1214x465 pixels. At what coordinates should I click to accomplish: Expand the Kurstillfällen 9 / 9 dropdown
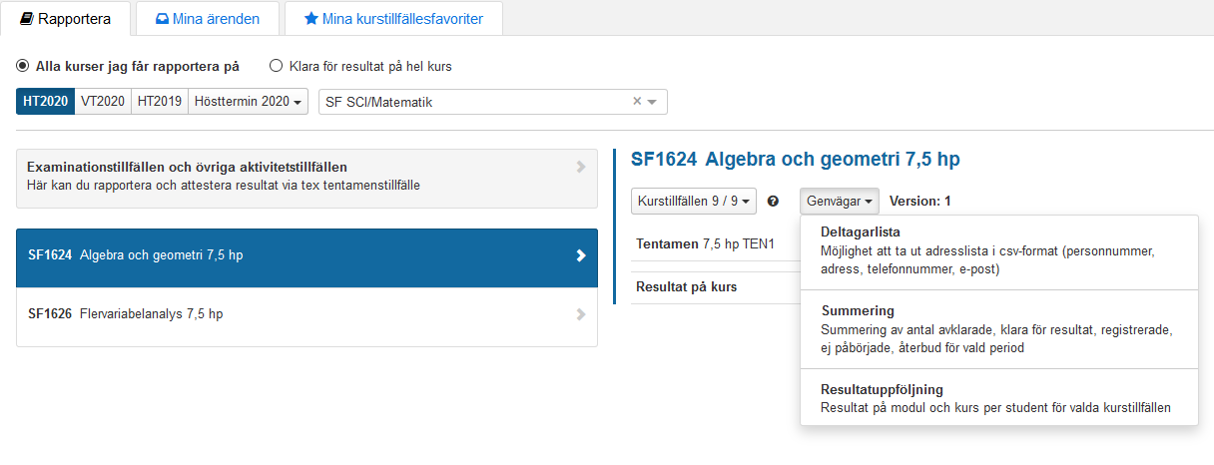(x=693, y=201)
